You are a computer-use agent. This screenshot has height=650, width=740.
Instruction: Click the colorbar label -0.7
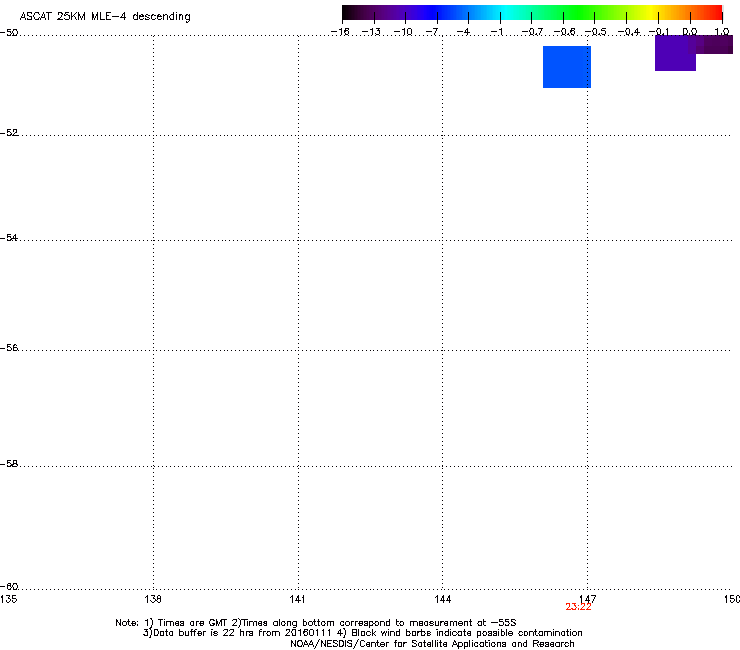[532, 32]
